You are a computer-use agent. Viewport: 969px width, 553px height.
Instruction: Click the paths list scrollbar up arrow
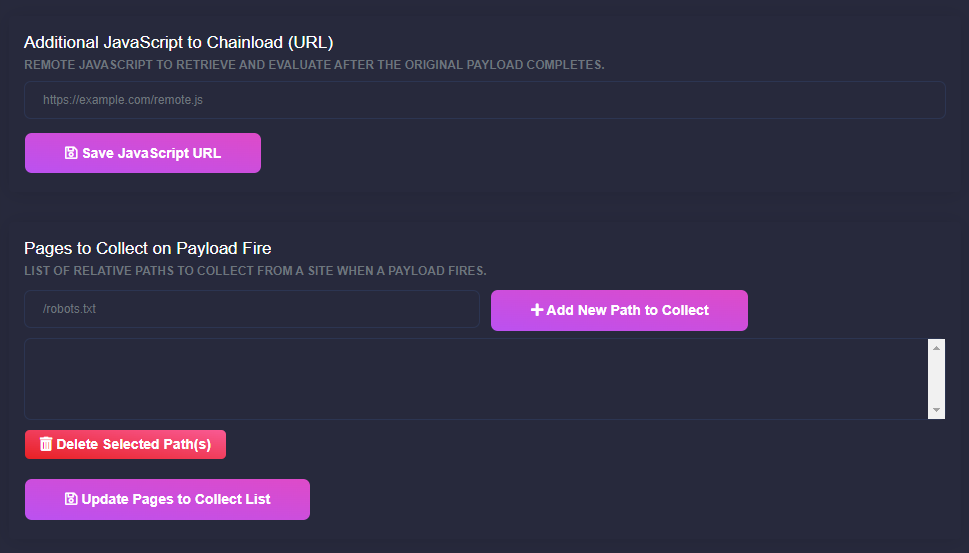(x=937, y=347)
